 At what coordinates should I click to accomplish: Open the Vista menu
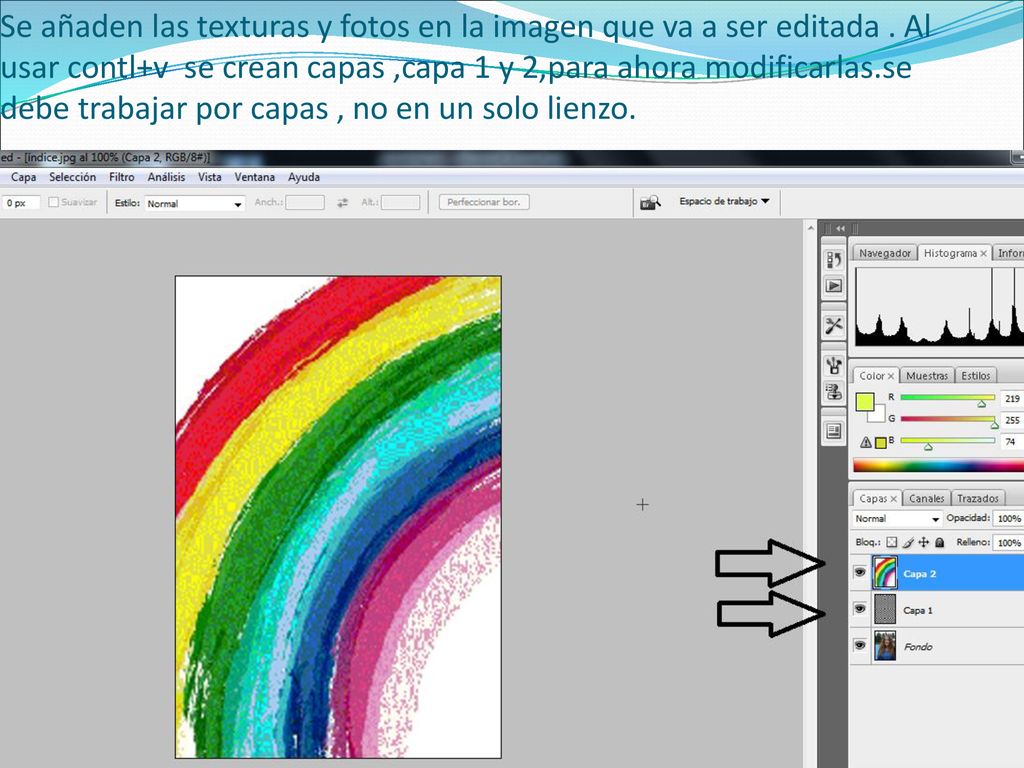click(210, 177)
